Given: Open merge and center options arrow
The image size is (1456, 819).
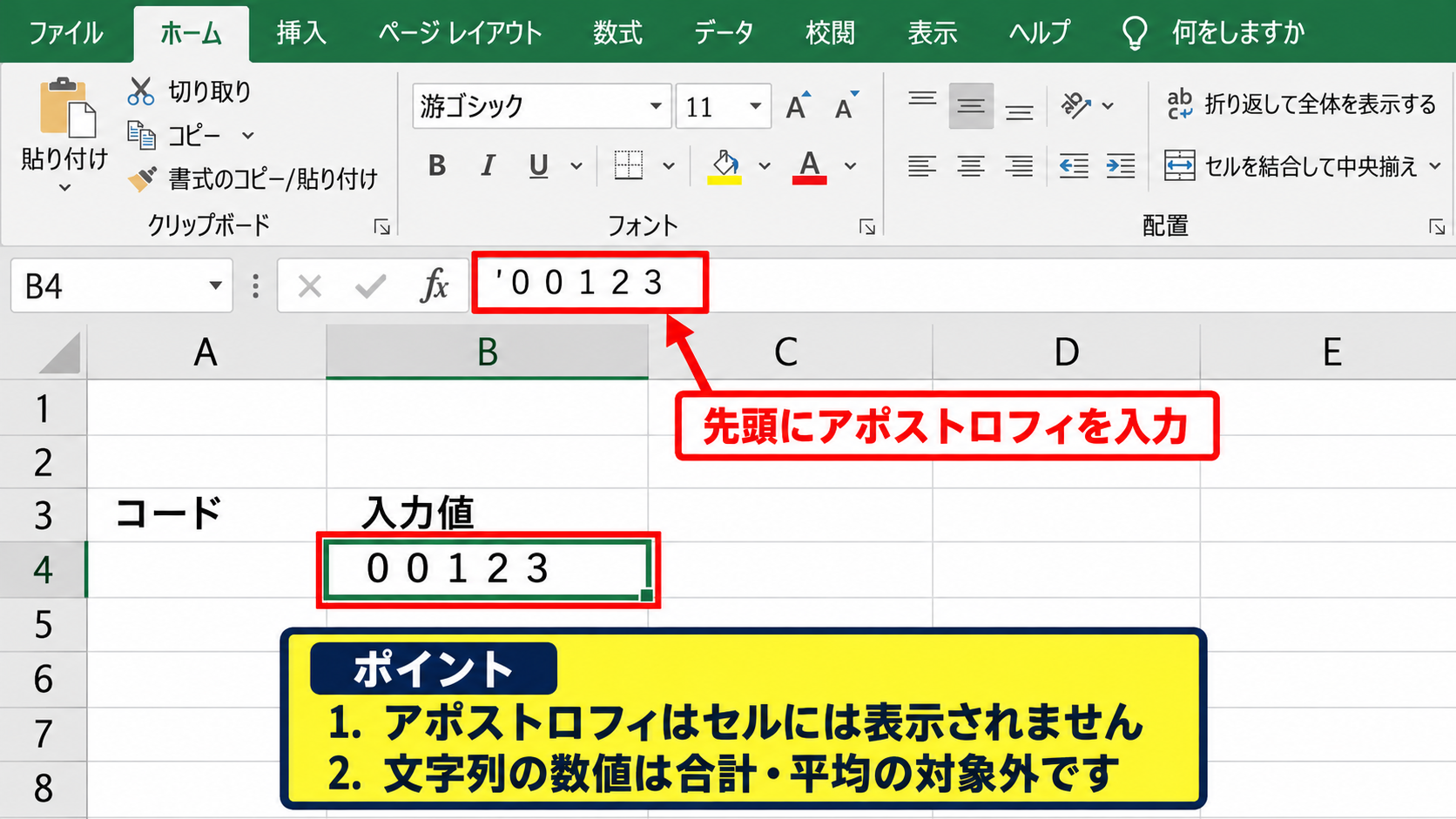Looking at the screenshot, I should pos(1435,165).
